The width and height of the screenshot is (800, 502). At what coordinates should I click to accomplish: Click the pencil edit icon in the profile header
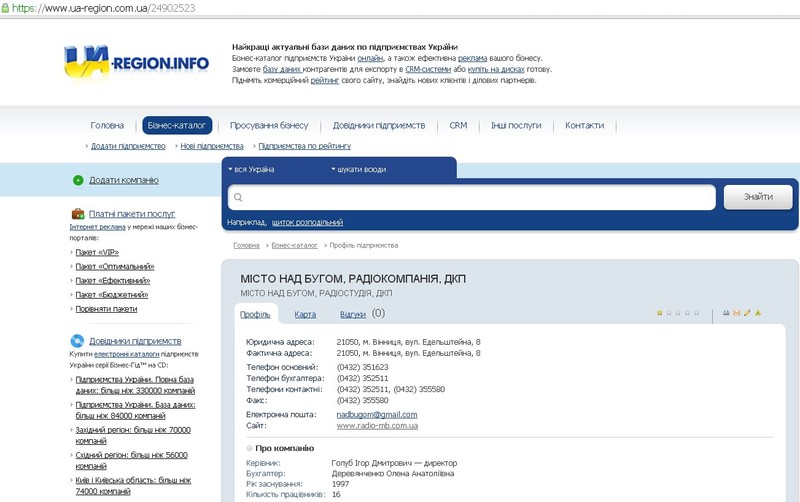(x=747, y=313)
